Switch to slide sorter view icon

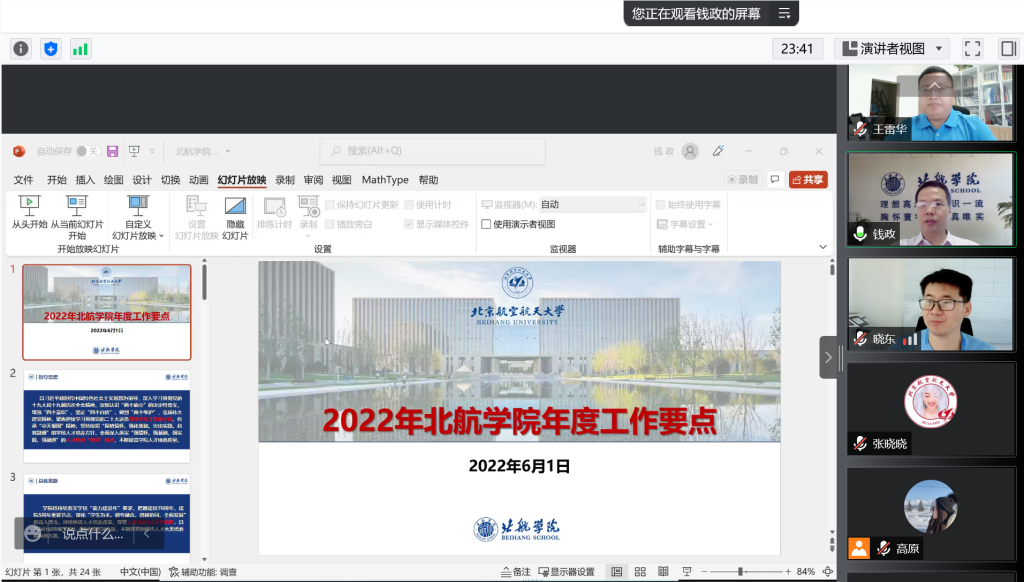[x=639, y=571]
